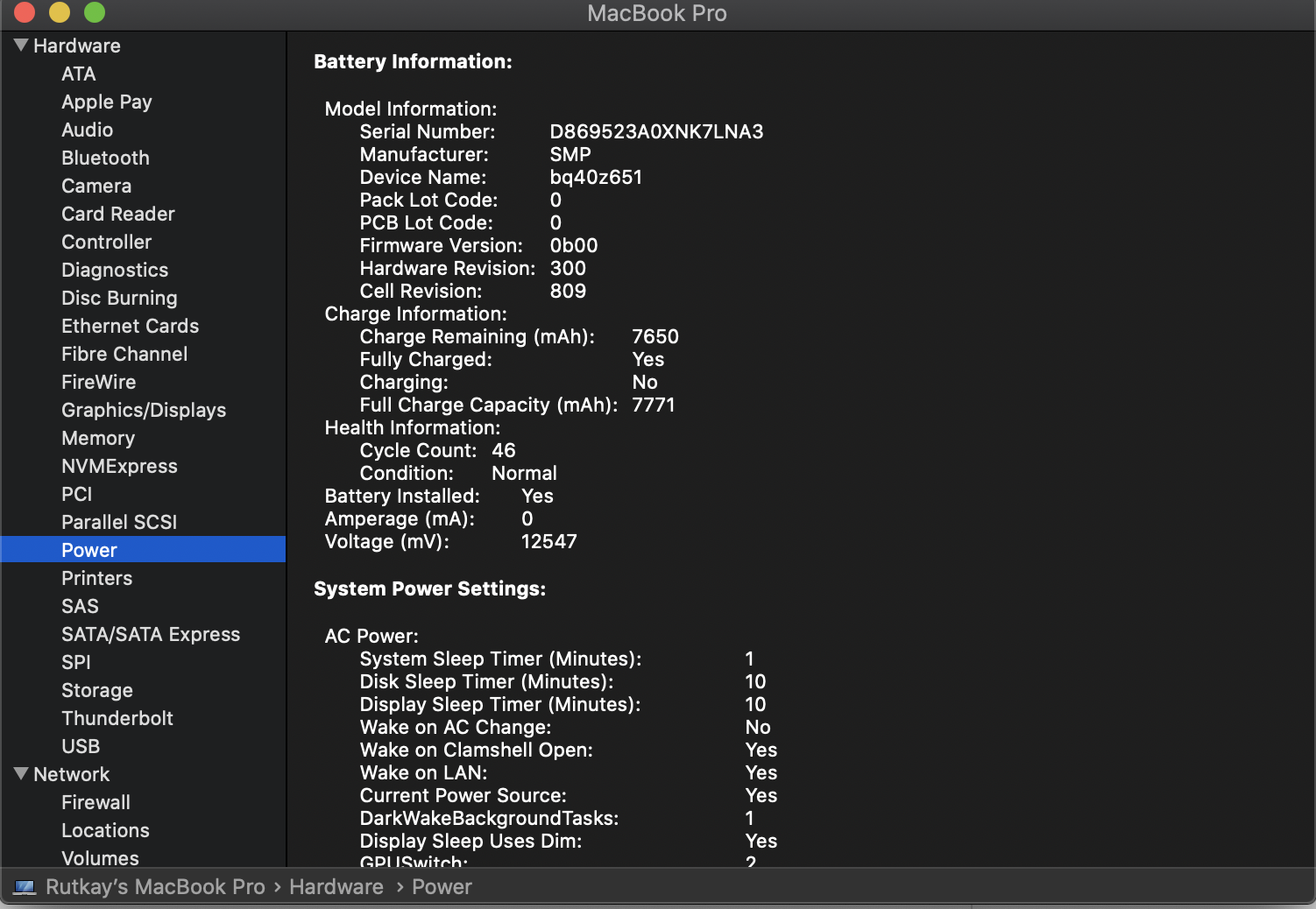Click the Cycle Count value 46
The height and width of the screenshot is (909, 1316).
[x=504, y=450]
